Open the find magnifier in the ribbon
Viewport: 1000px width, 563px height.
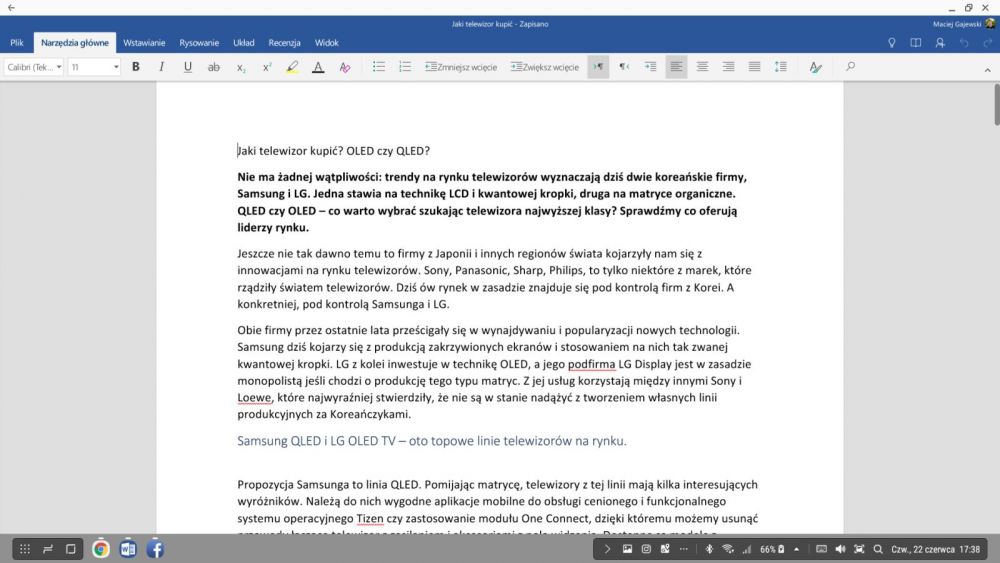pos(850,66)
